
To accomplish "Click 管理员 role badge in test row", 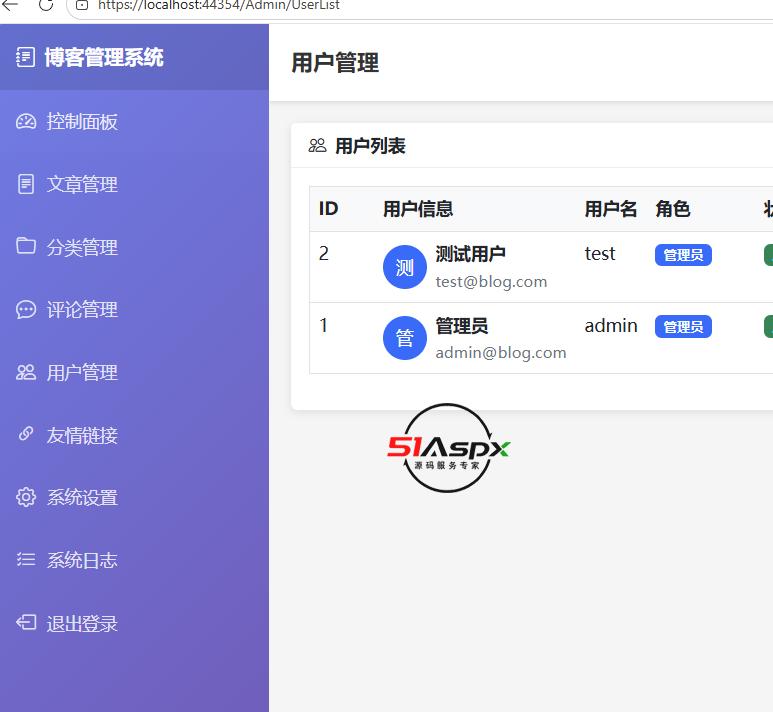I will coord(683,255).
